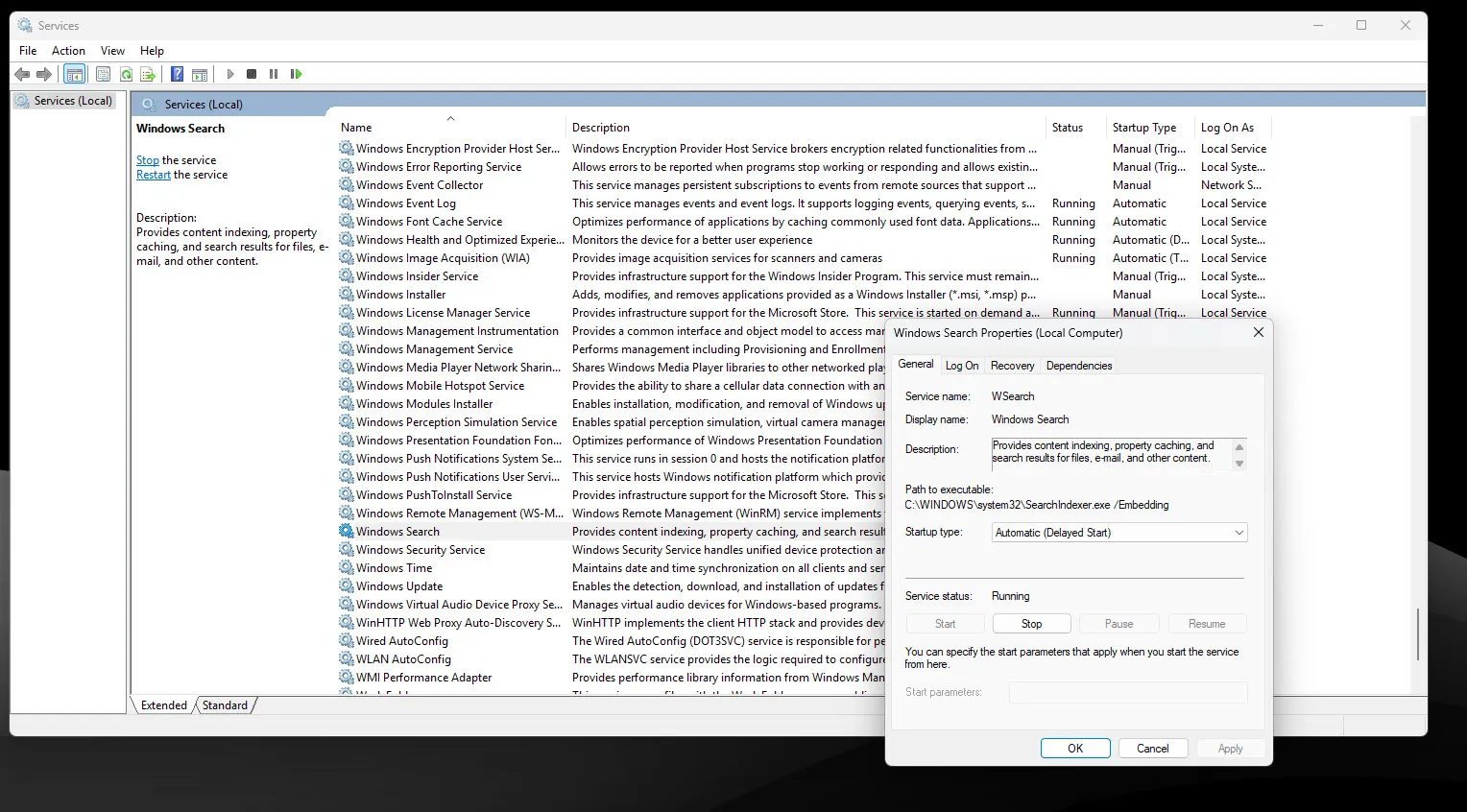This screenshot has height=812, width=1467.
Task: Stop the service using the black square toolbar icon
Action: pos(252,74)
